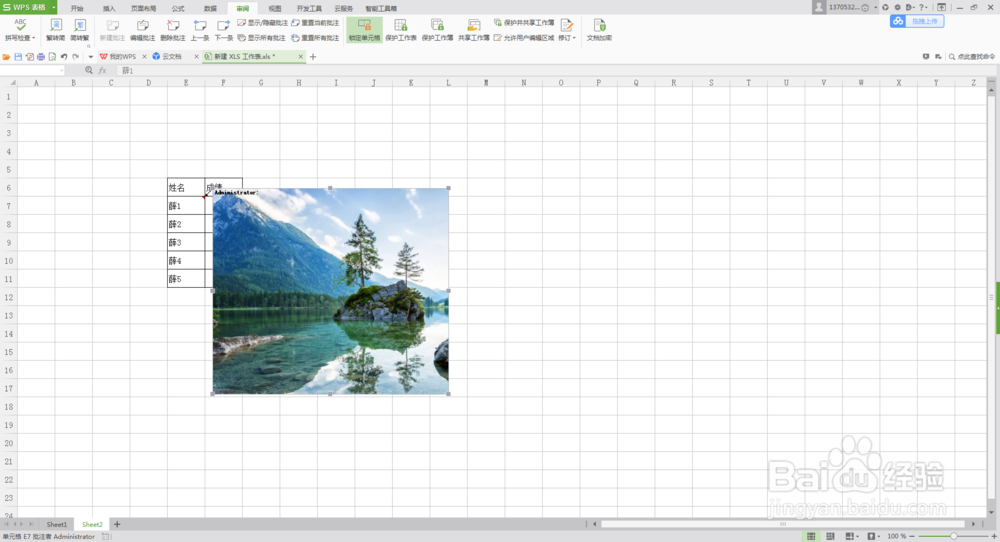Open the 云服务 ribbon tab
The width and height of the screenshot is (1000, 542).
tap(343, 8)
